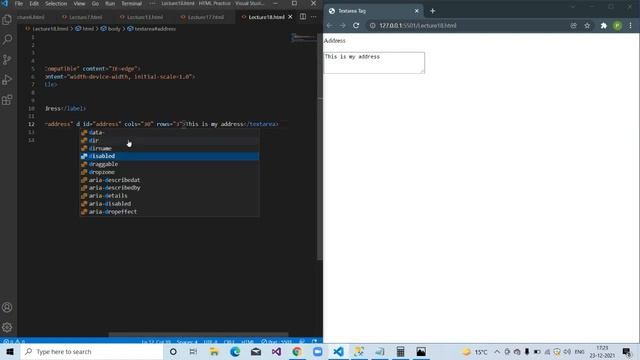Open editor More Actions ellipsis
The height and width of the screenshot is (360, 640).
(x=313, y=17)
